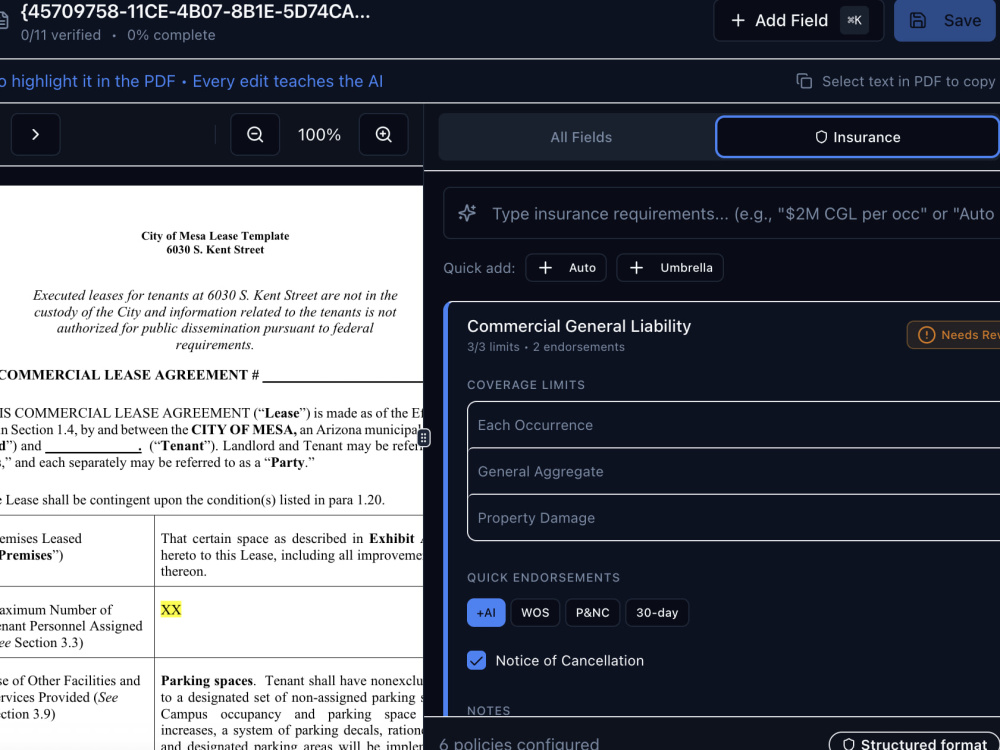Click the General Aggregate limit field
Image resolution: width=1000 pixels, height=750 pixels.
(733, 471)
